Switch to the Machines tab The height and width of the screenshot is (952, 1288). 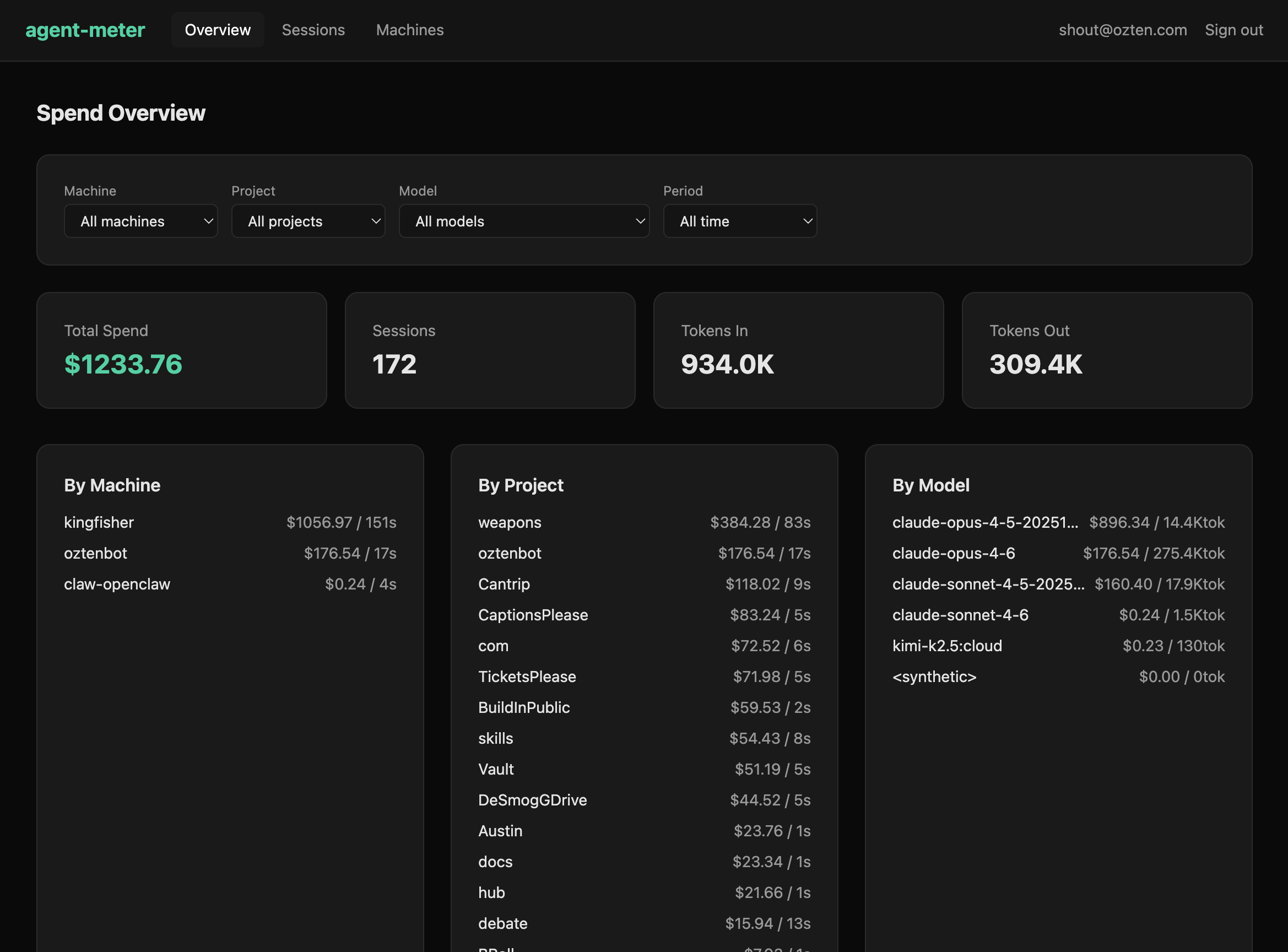coord(410,29)
